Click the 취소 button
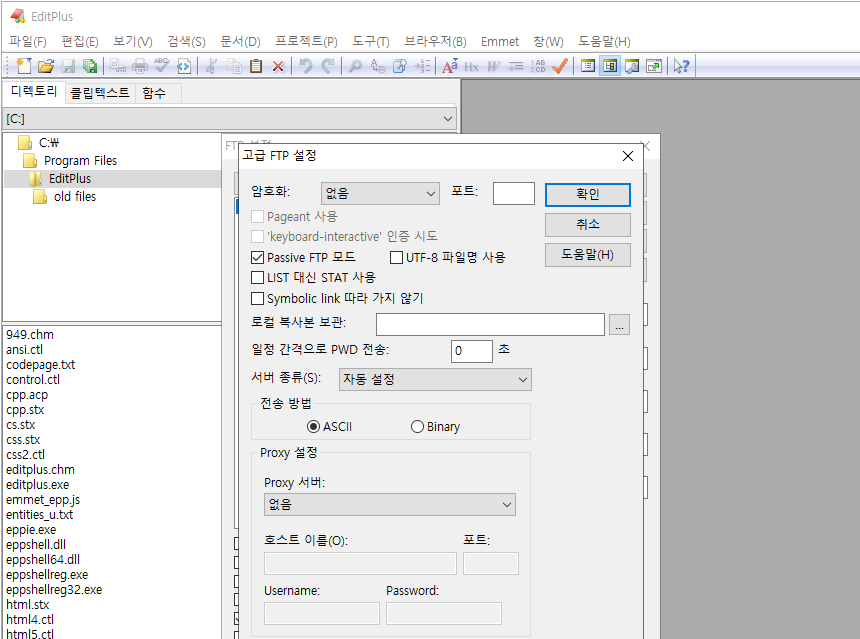This screenshot has height=639, width=860. tap(587, 224)
